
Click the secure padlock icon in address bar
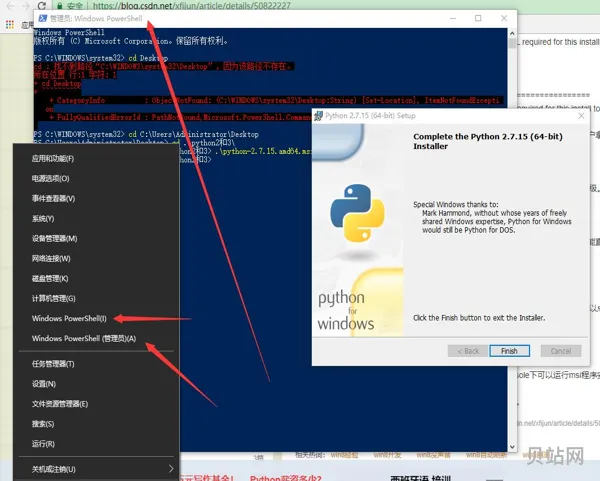(x=60, y=6)
